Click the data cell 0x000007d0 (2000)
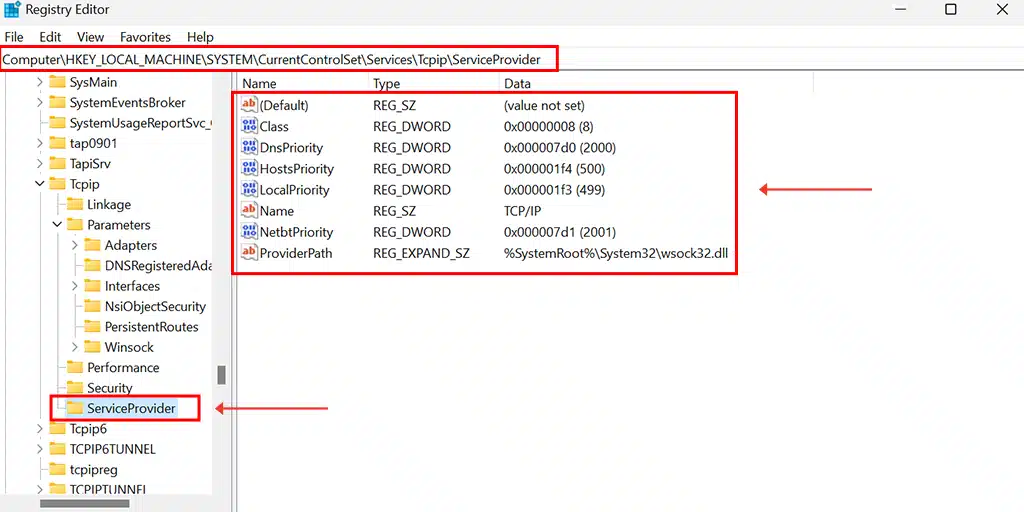The width and height of the screenshot is (1024, 512). [560, 148]
